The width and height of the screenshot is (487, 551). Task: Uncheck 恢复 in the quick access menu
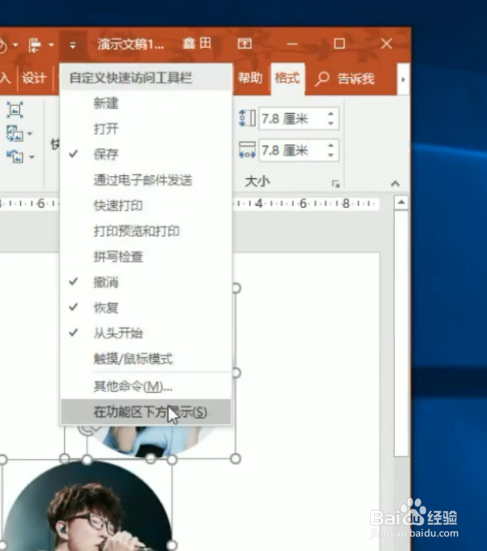(x=145, y=308)
